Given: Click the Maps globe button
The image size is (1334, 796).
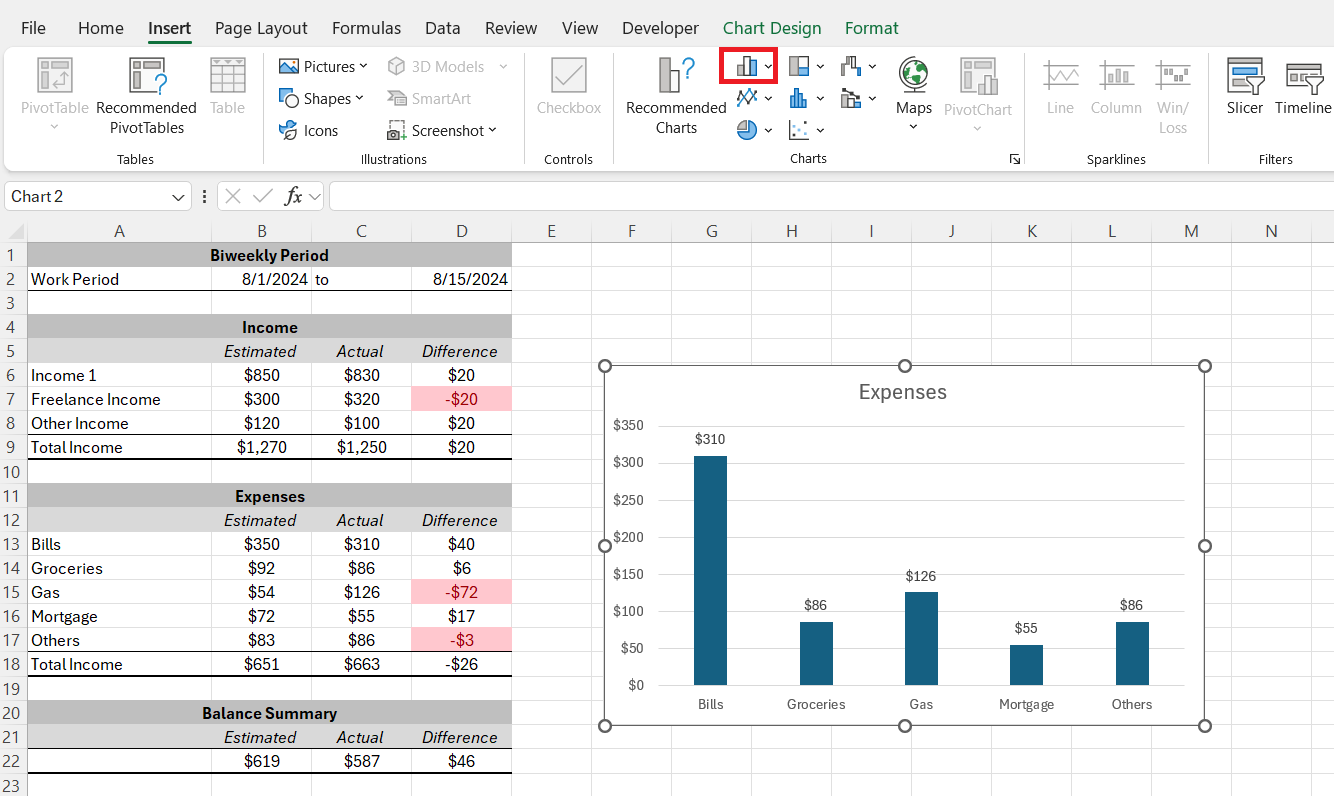Looking at the screenshot, I should coord(913,93).
